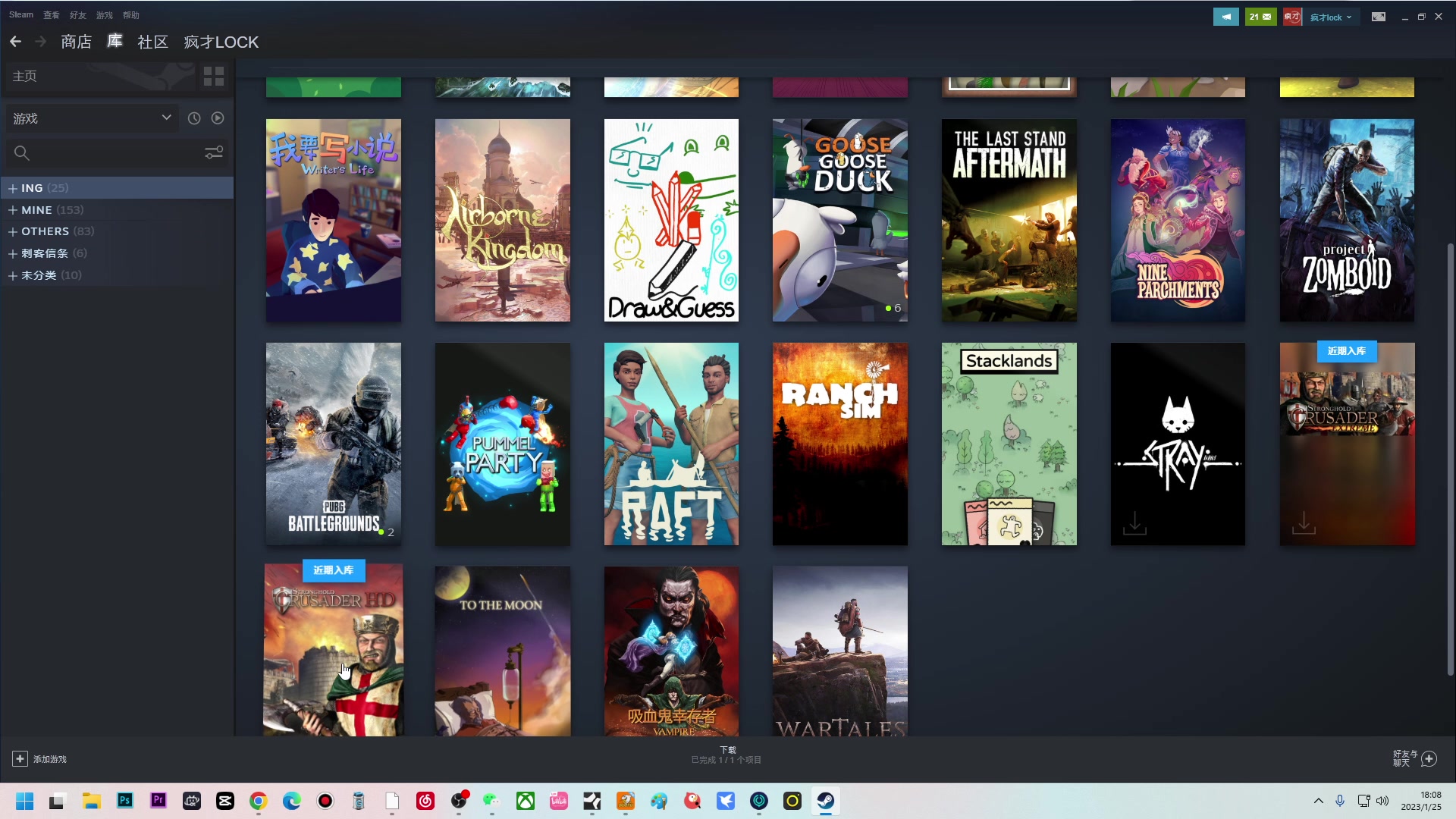Viewport: 1456px width, 819px height.
Task: Select Wartales game cover
Action: click(840, 651)
